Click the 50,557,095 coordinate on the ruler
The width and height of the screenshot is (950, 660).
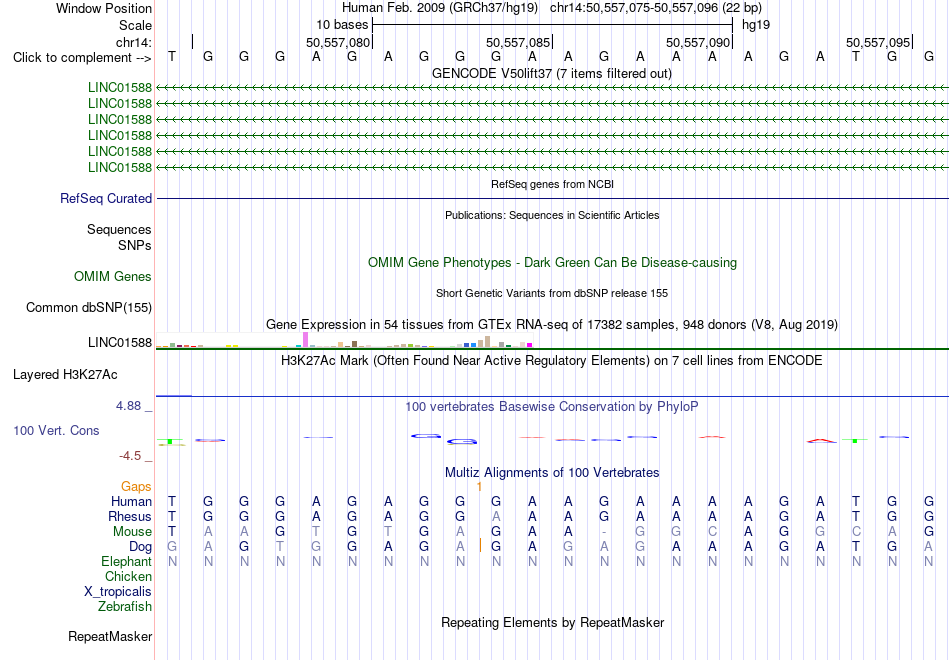(x=878, y=42)
